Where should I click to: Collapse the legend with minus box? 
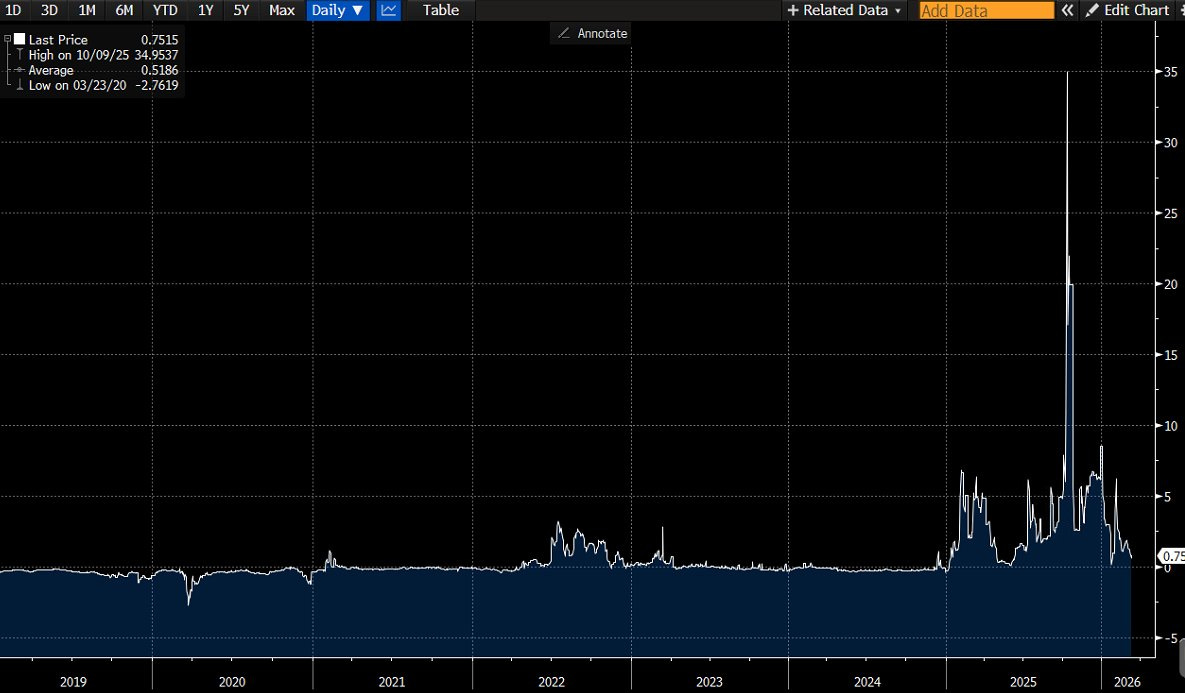click(8, 39)
